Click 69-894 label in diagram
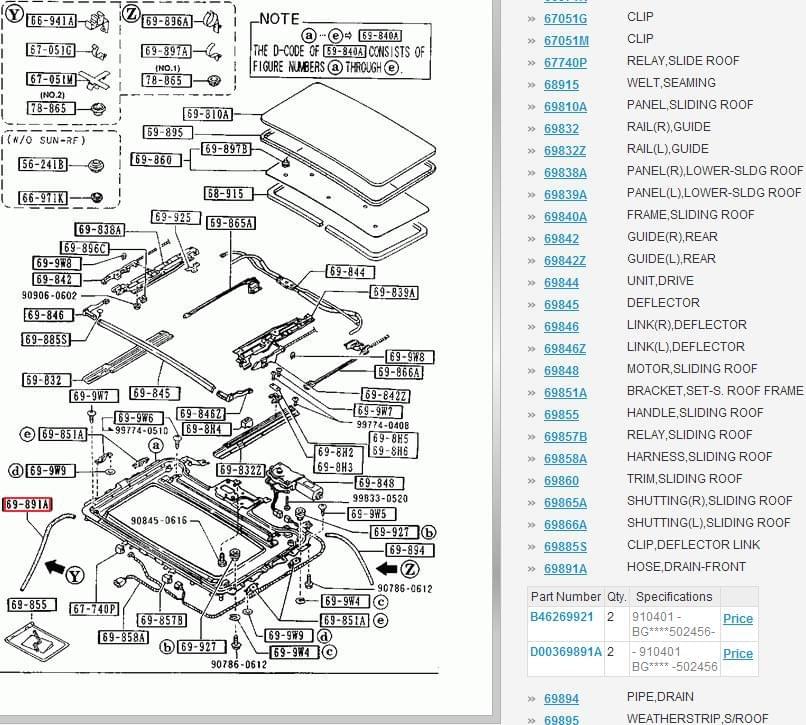 [410, 550]
